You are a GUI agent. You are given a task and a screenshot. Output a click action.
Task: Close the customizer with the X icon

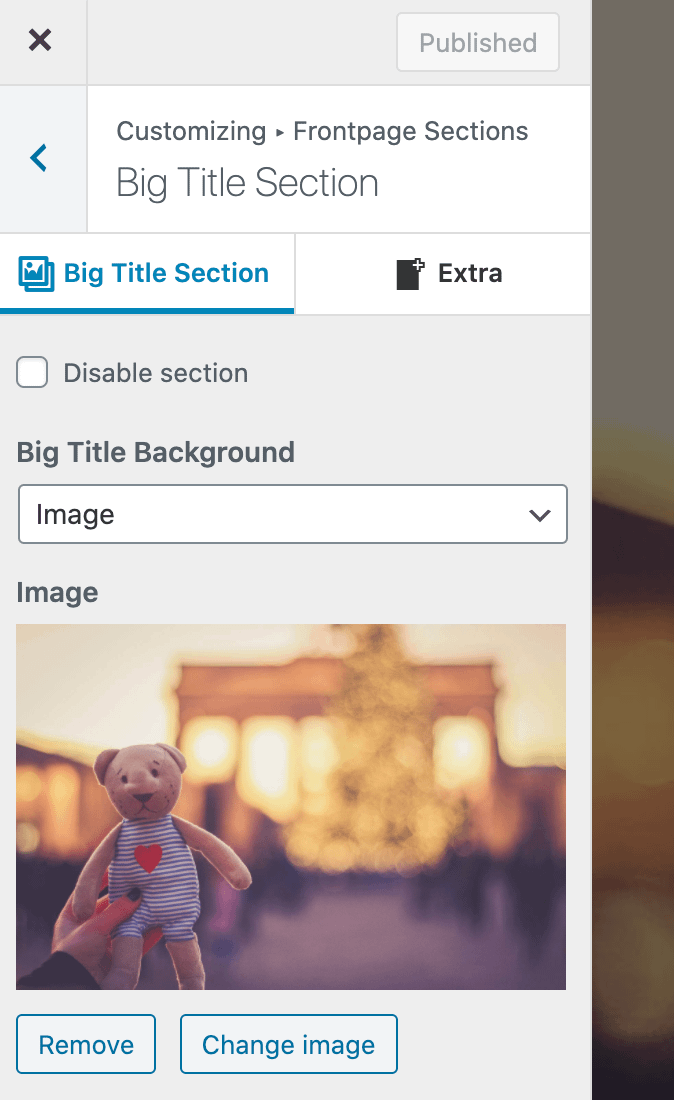[40, 41]
